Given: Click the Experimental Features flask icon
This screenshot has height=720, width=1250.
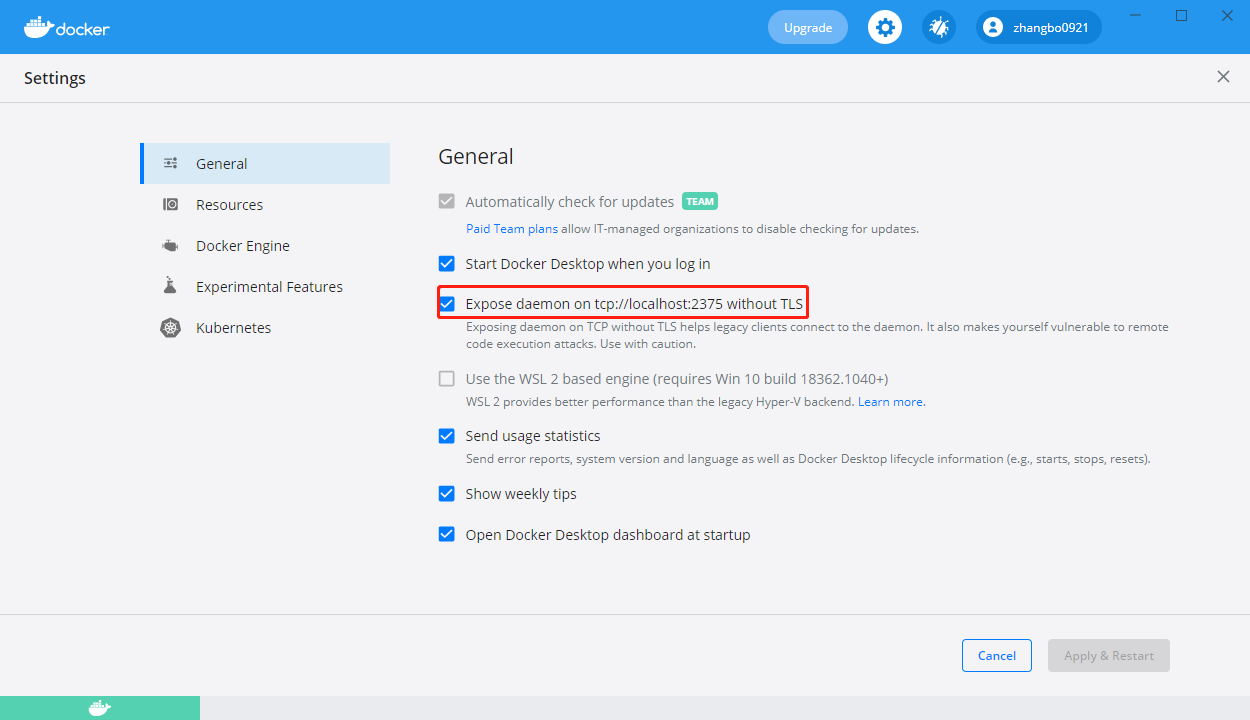Looking at the screenshot, I should coord(171,286).
